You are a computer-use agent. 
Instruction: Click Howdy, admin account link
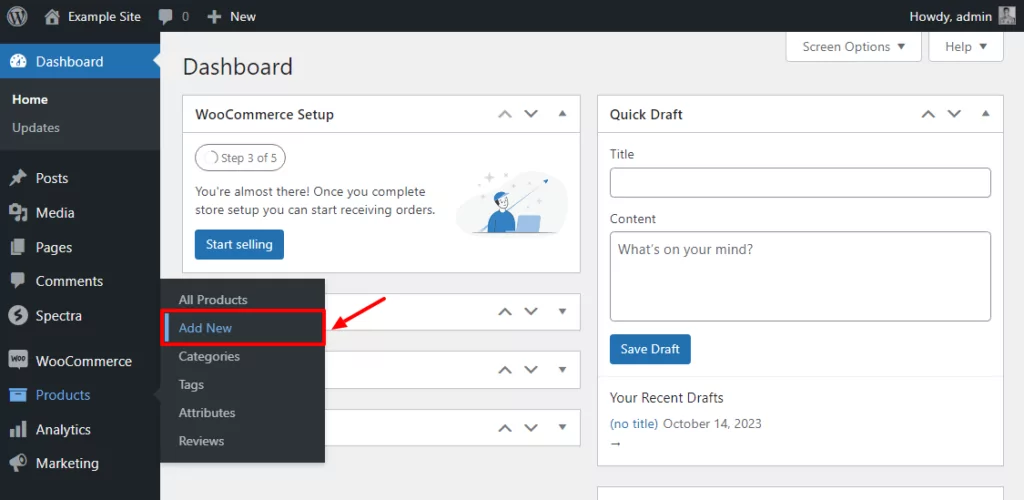click(x=951, y=17)
